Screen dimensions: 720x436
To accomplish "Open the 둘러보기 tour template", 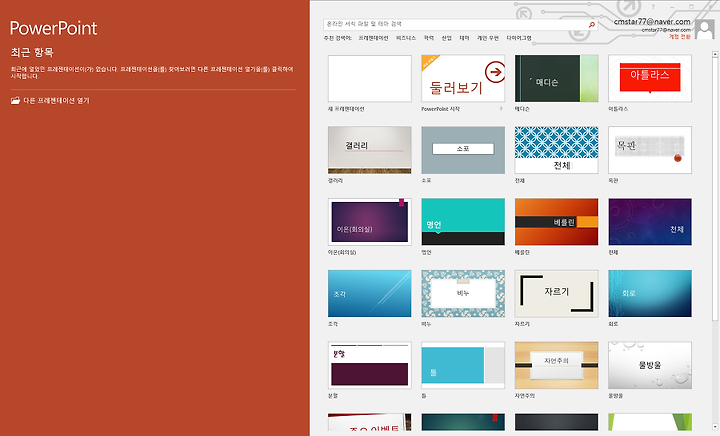I will tap(463, 78).
